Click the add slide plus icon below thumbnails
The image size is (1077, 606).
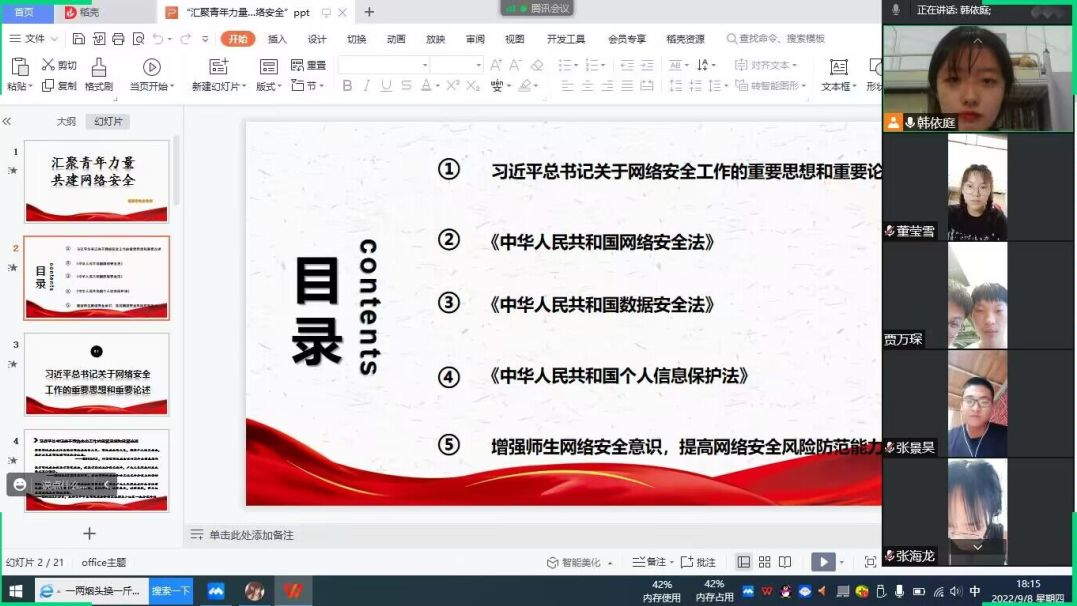point(89,534)
